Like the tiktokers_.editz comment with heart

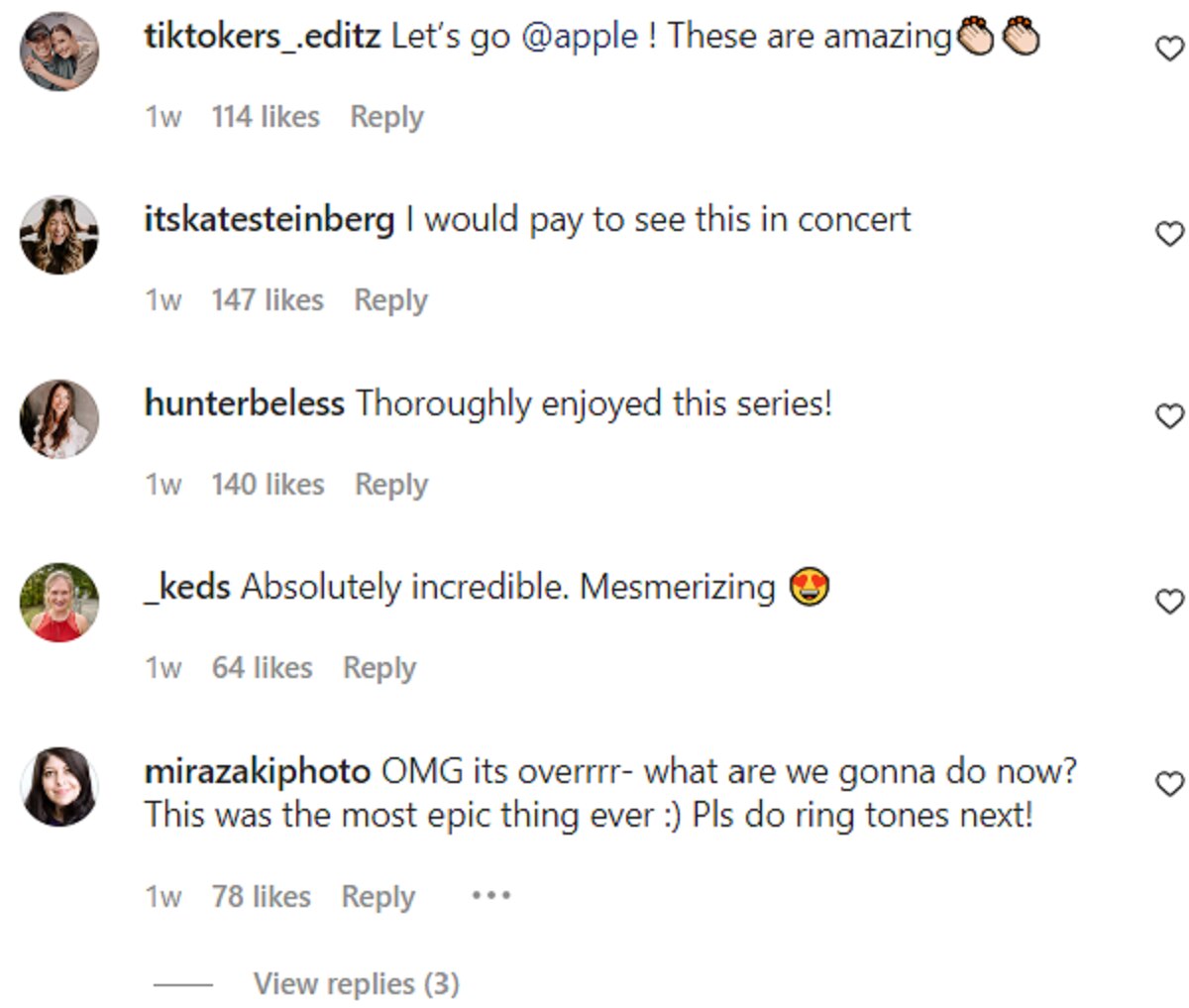click(x=1170, y=48)
